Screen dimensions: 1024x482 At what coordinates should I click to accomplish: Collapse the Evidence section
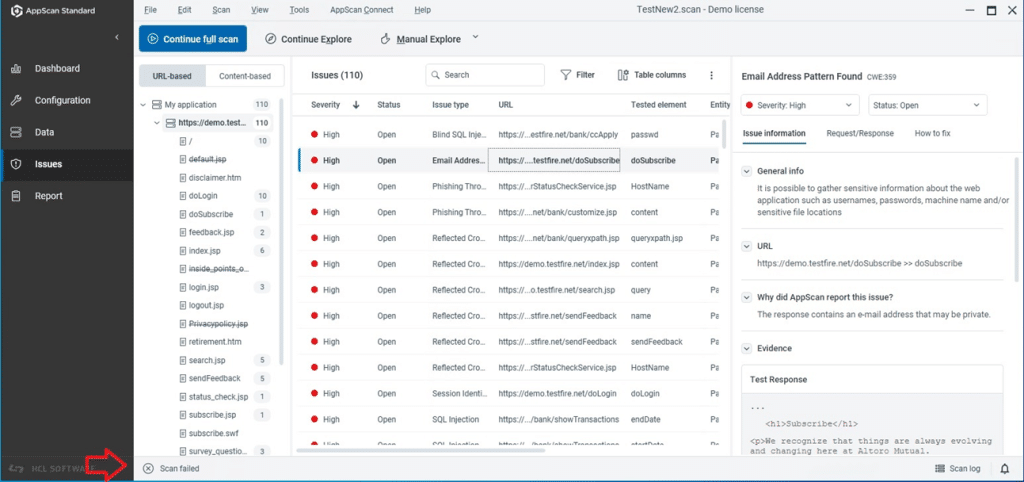point(746,349)
